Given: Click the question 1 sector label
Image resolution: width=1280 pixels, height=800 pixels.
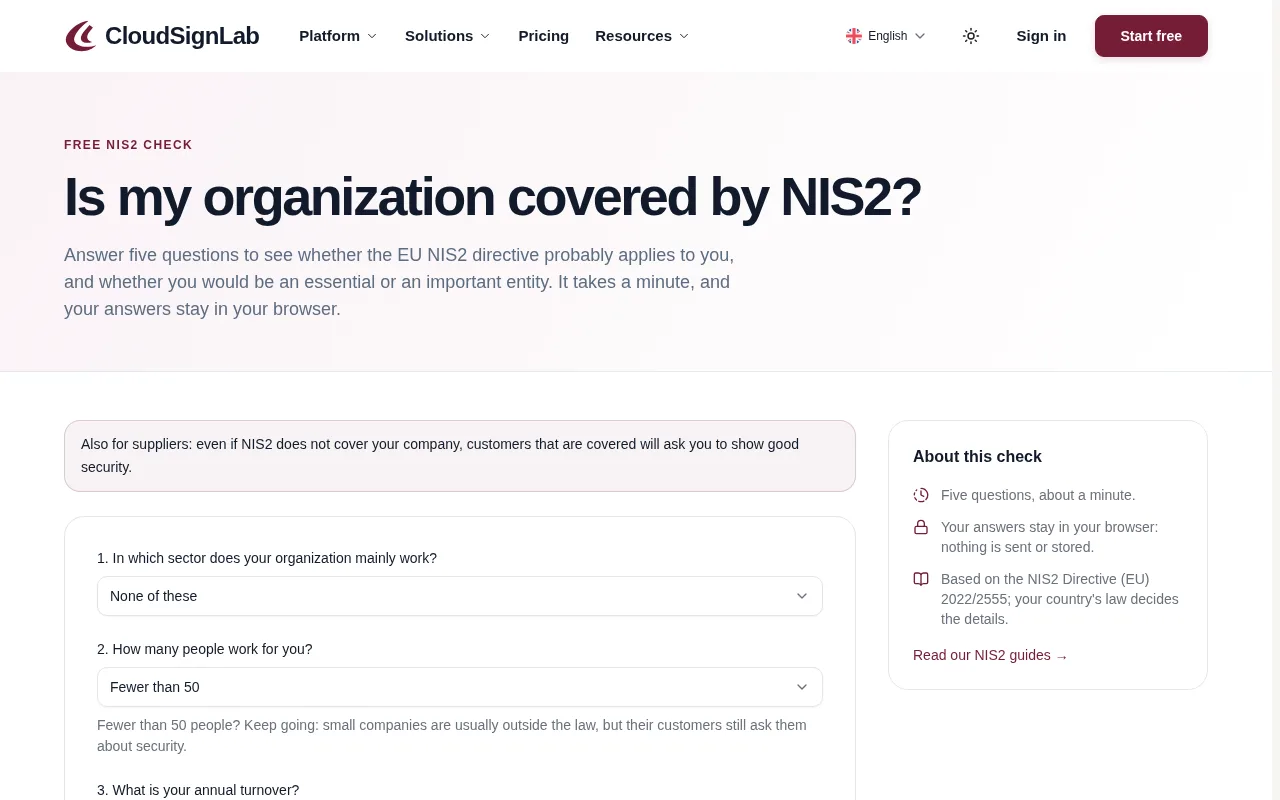Looking at the screenshot, I should 267,558.
